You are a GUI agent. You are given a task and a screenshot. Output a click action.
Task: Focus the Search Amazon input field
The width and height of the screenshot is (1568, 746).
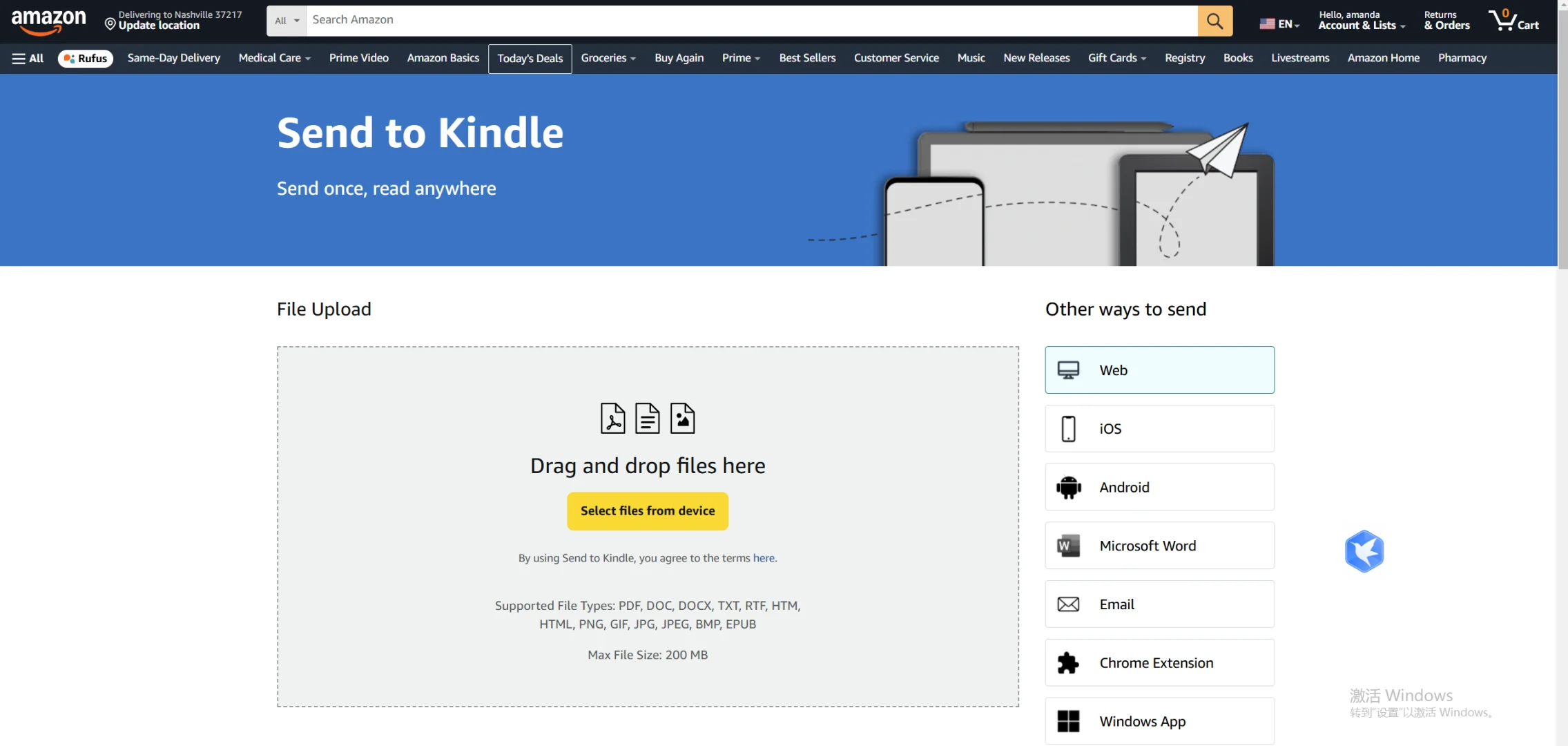pos(752,21)
